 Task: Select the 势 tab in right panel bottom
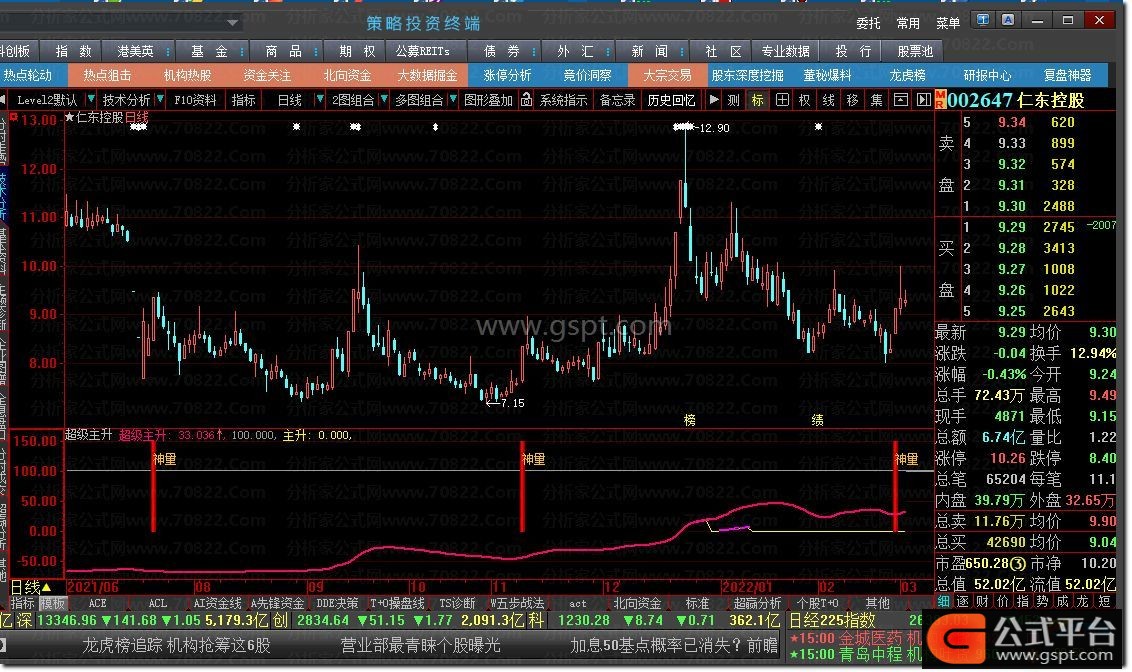1042,602
